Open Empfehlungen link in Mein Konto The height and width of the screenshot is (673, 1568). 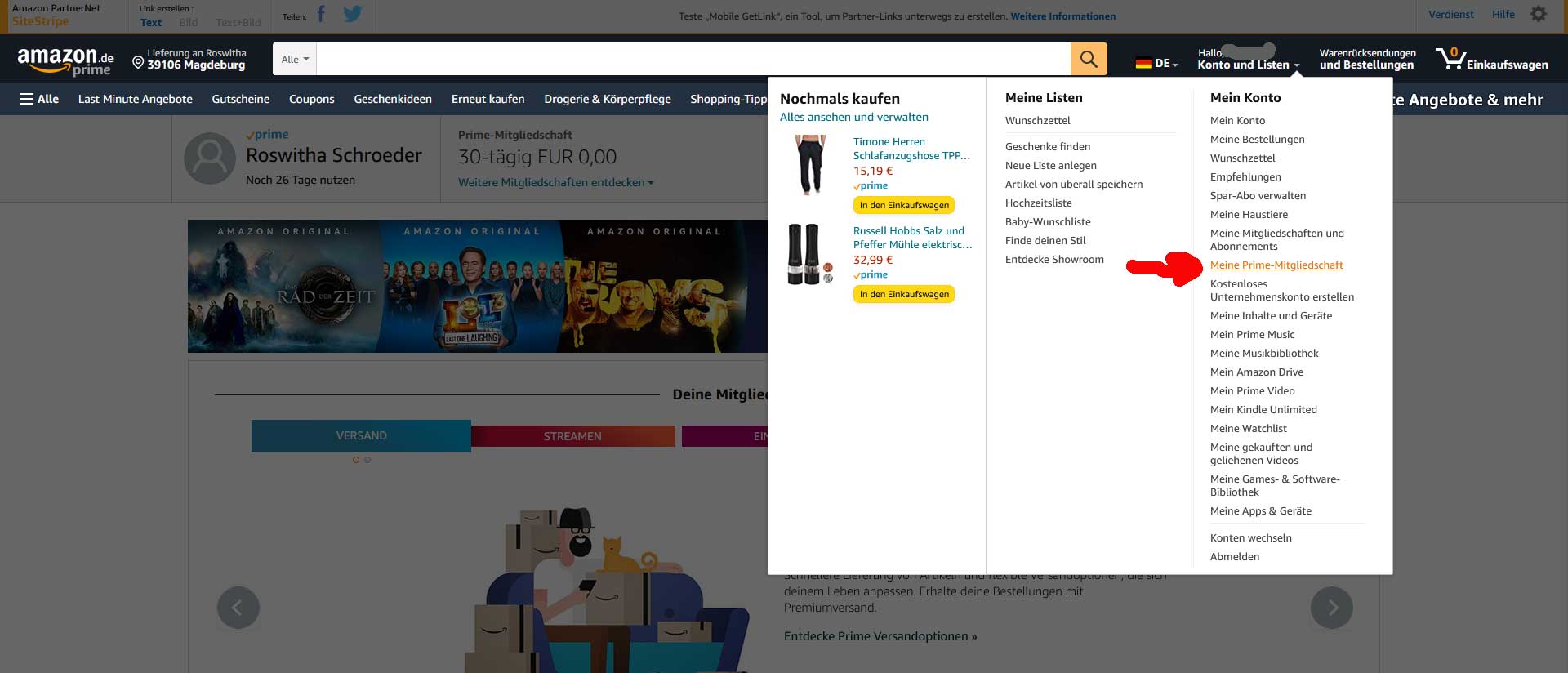[1245, 176]
